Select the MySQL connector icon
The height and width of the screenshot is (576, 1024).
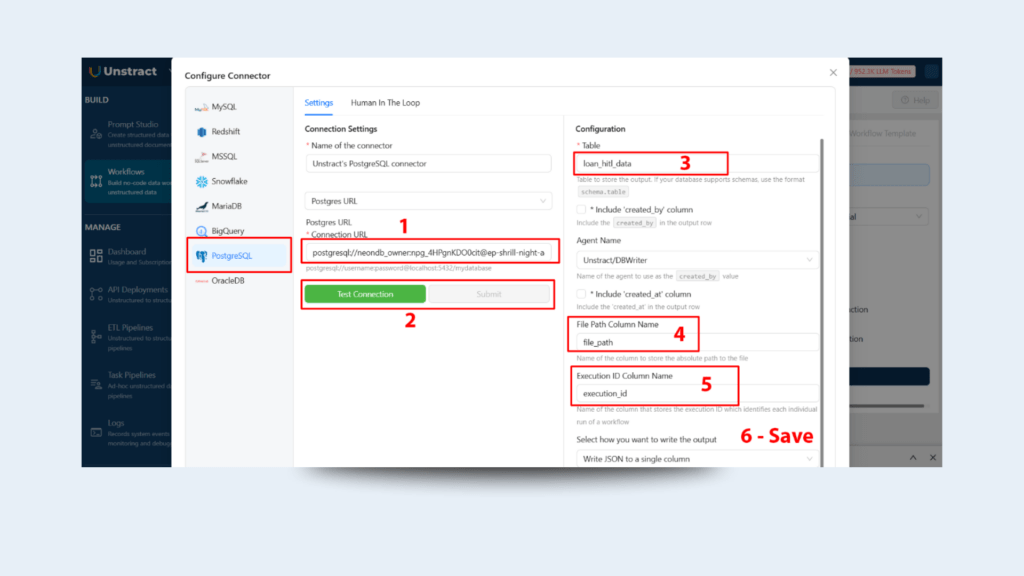[x=201, y=107]
